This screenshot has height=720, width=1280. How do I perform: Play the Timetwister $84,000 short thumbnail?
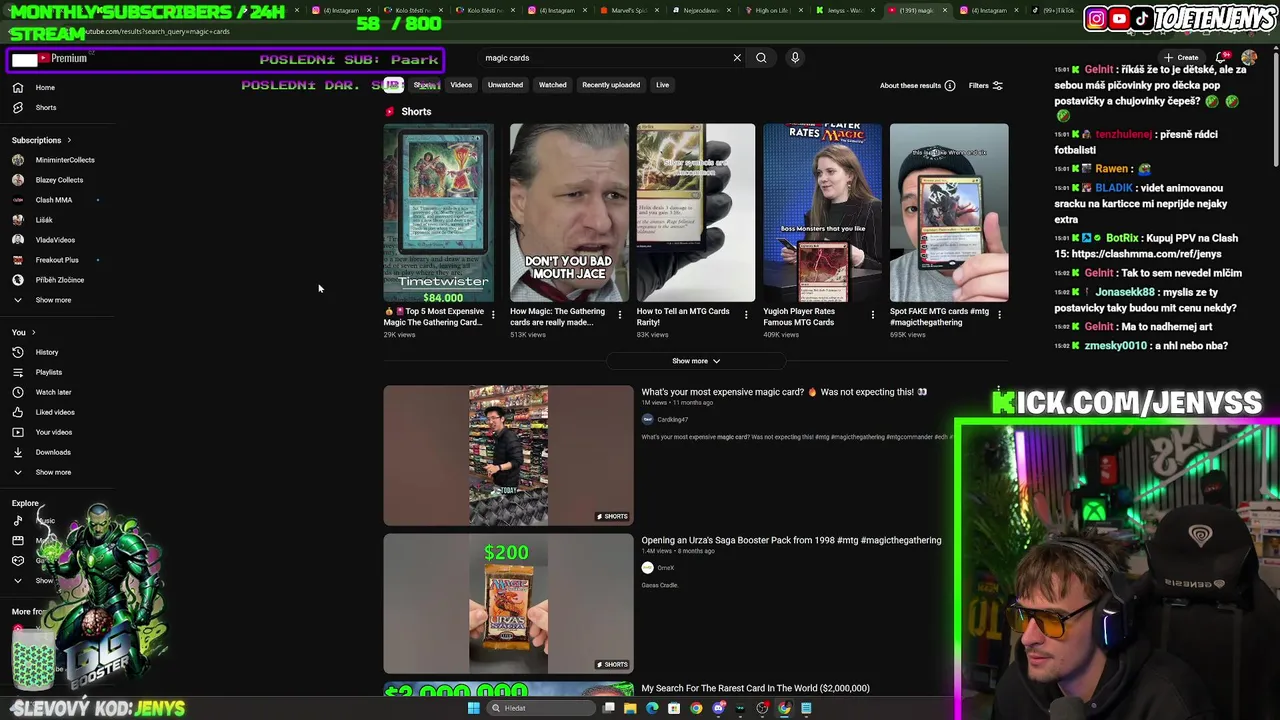438,212
